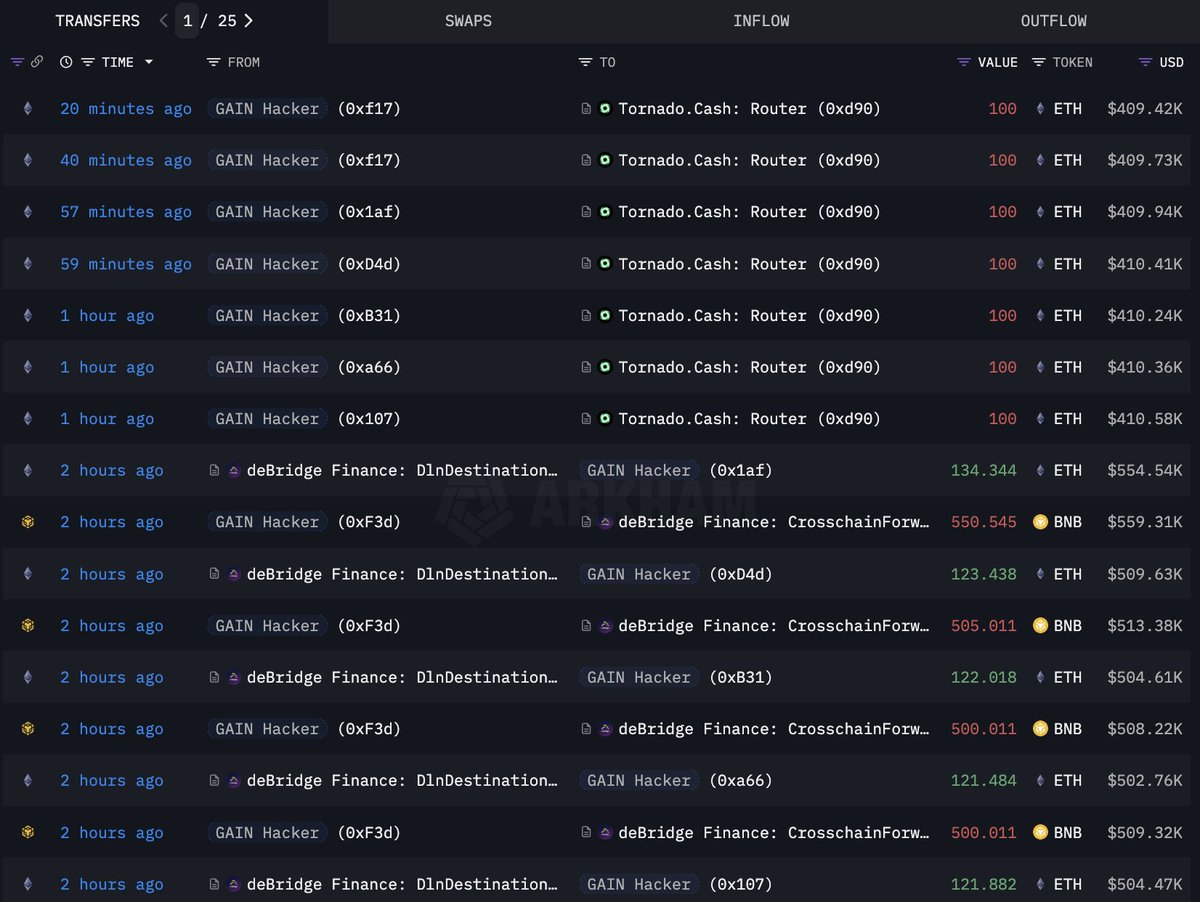
Task: Open the USD column filter
Action: pos(1145,62)
